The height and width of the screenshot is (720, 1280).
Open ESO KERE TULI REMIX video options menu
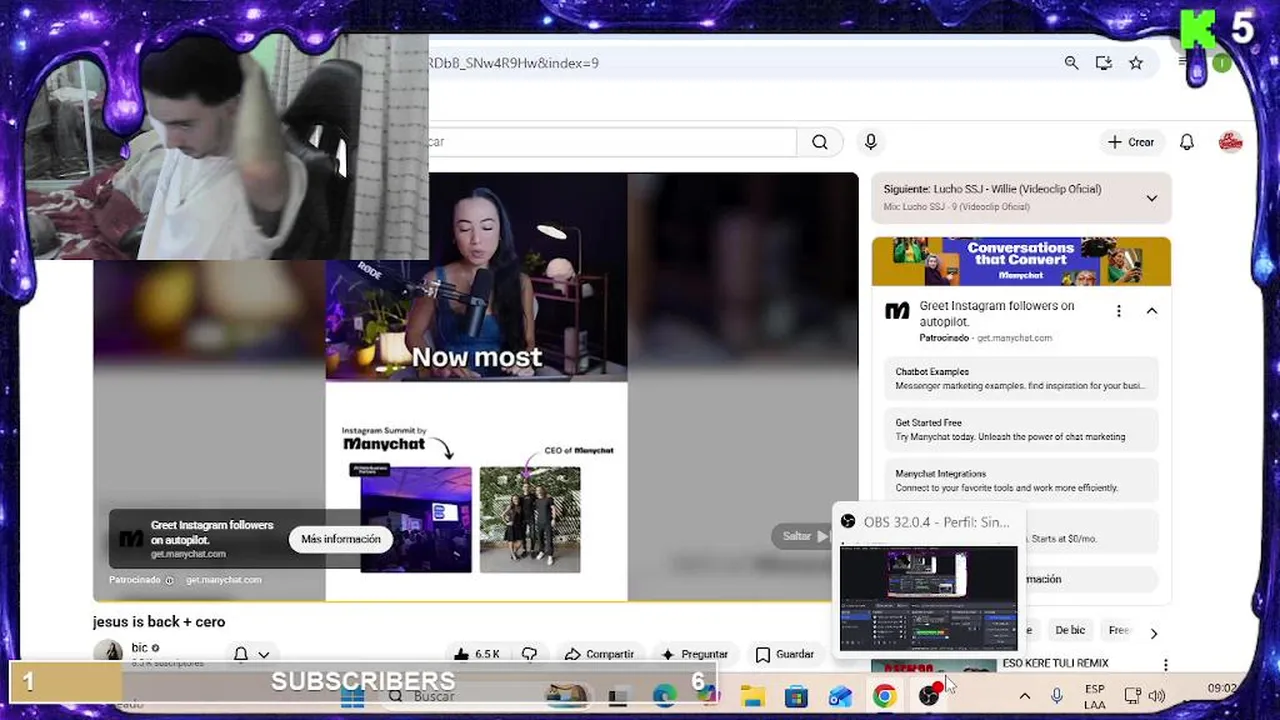pyautogui.click(x=1165, y=664)
